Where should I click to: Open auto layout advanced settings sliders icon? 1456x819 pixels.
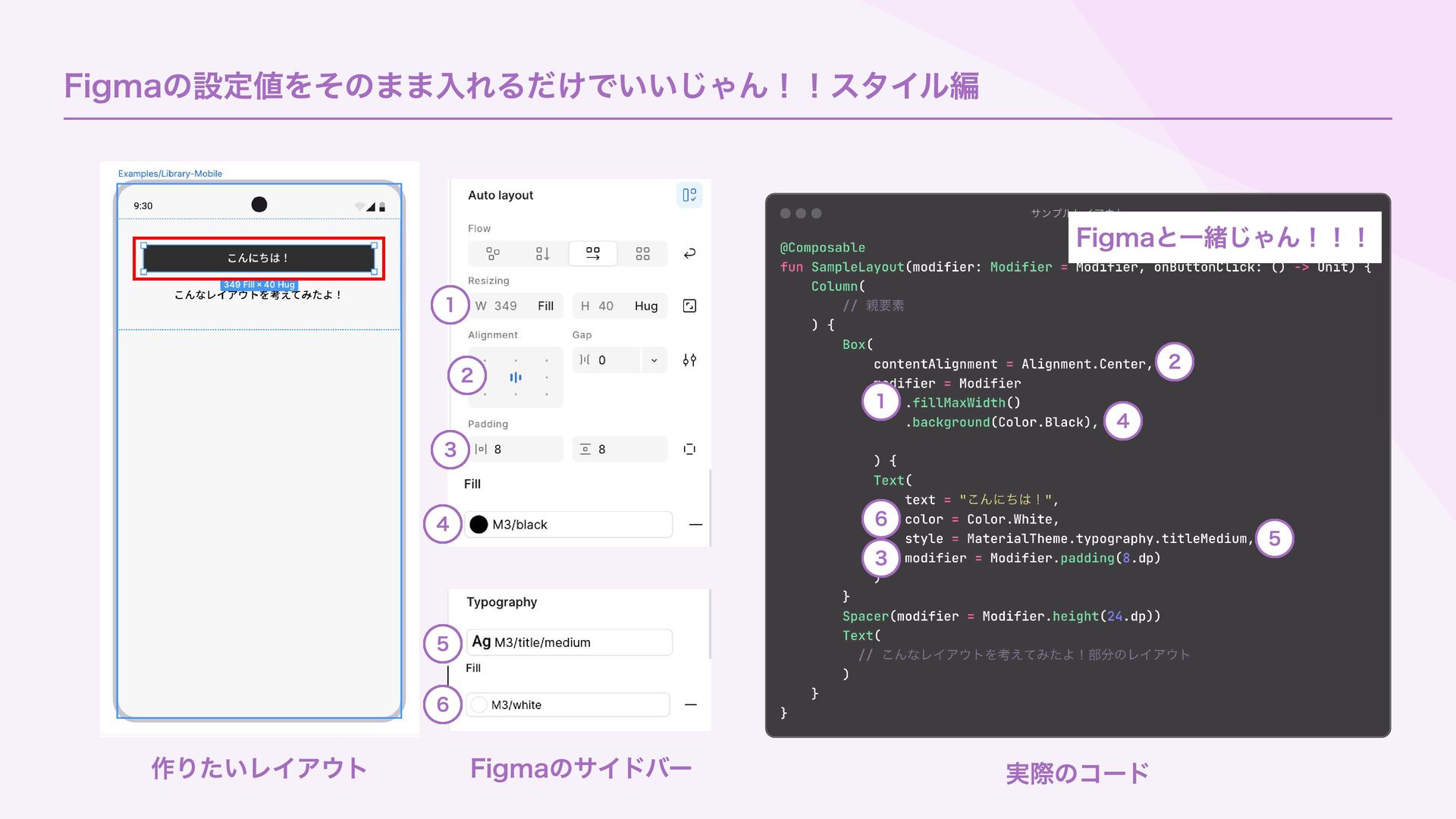pos(689,360)
